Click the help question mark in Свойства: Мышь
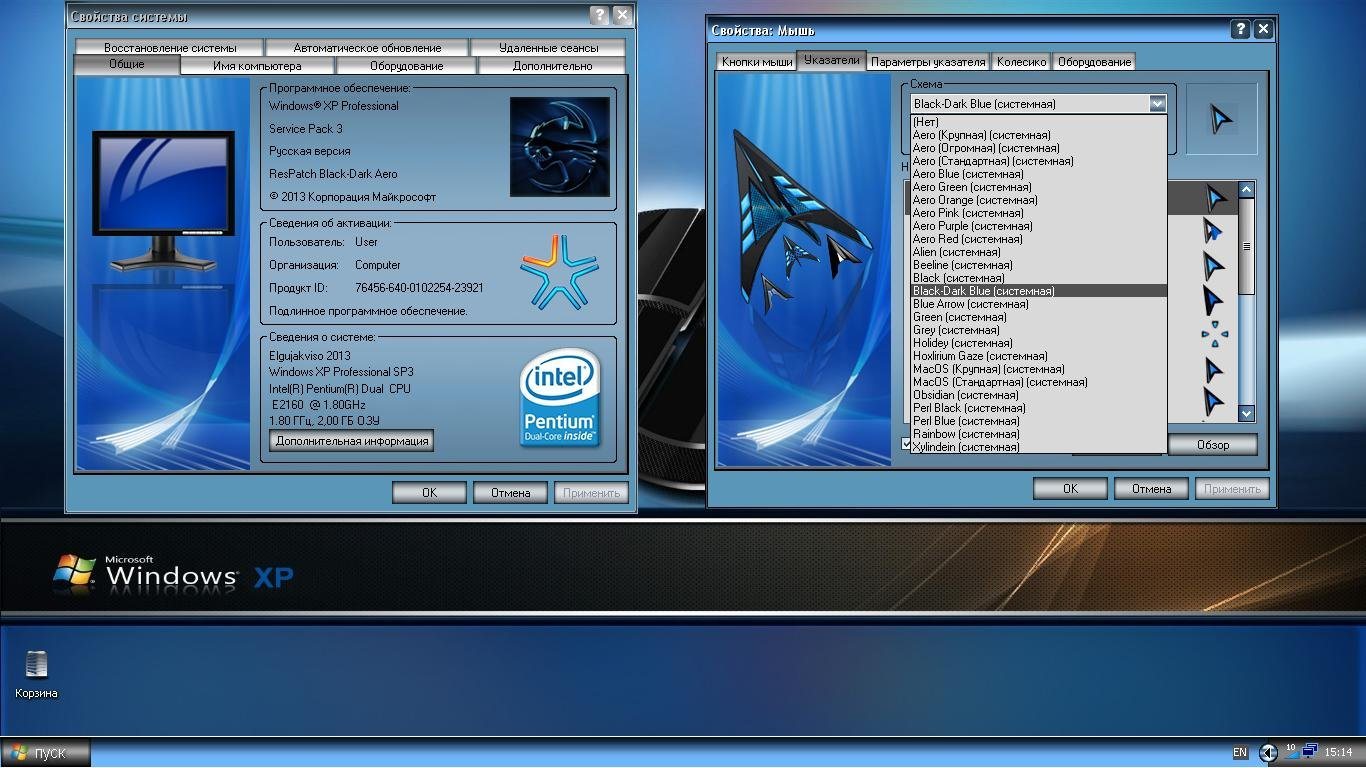The width and height of the screenshot is (1366, 768). 1241,29
